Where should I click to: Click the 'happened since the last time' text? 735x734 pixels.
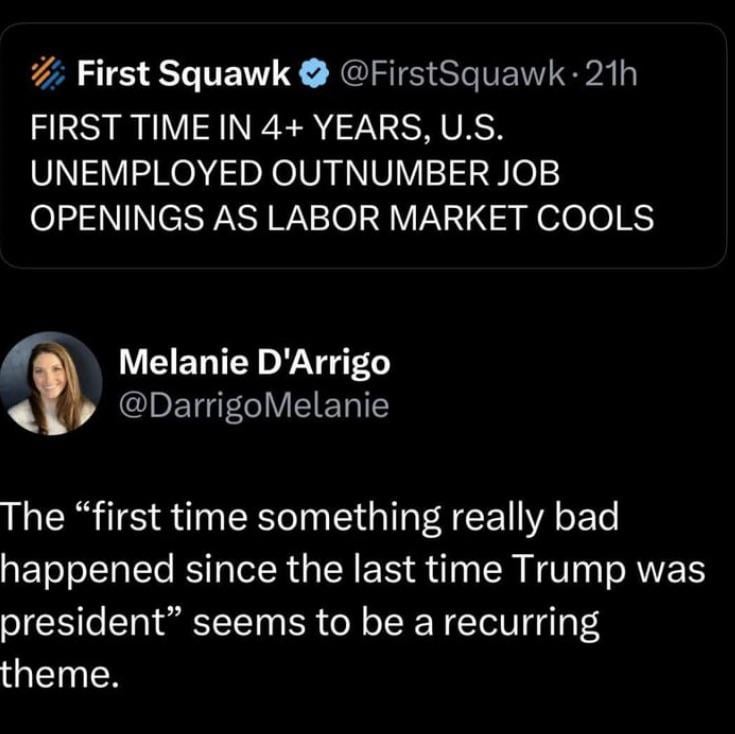250,570
